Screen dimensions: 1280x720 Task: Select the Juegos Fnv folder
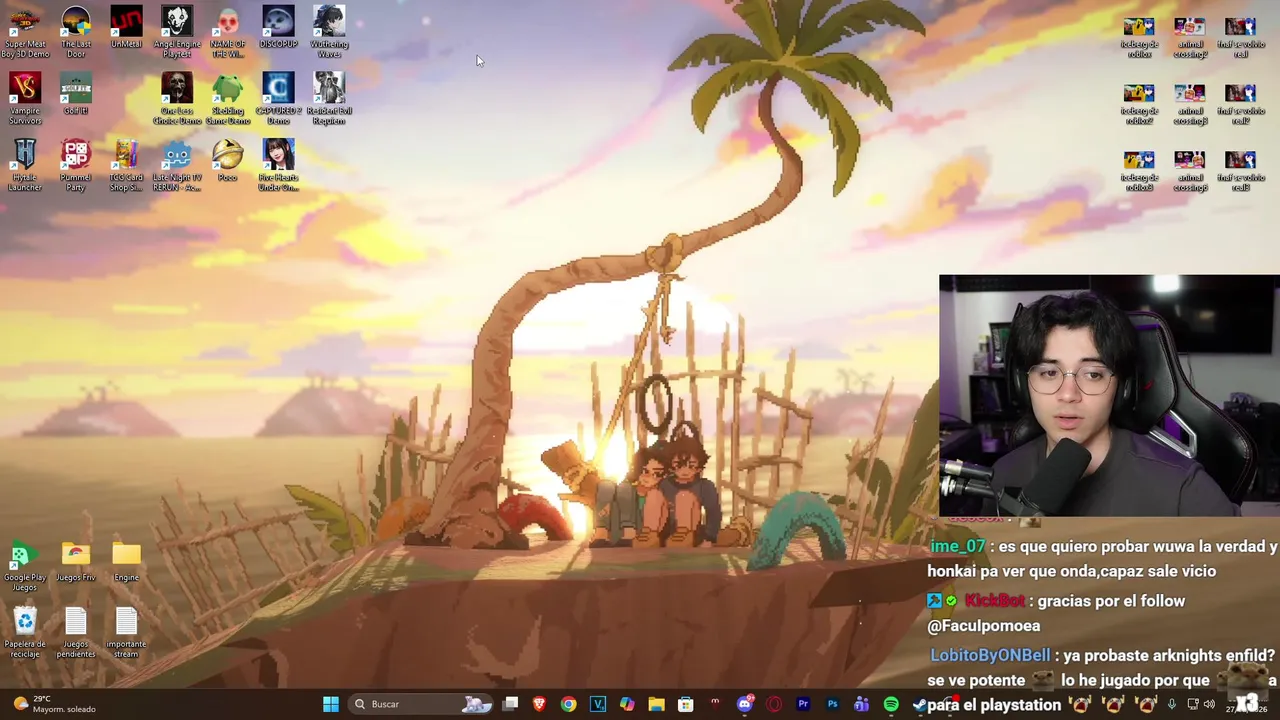pos(76,562)
